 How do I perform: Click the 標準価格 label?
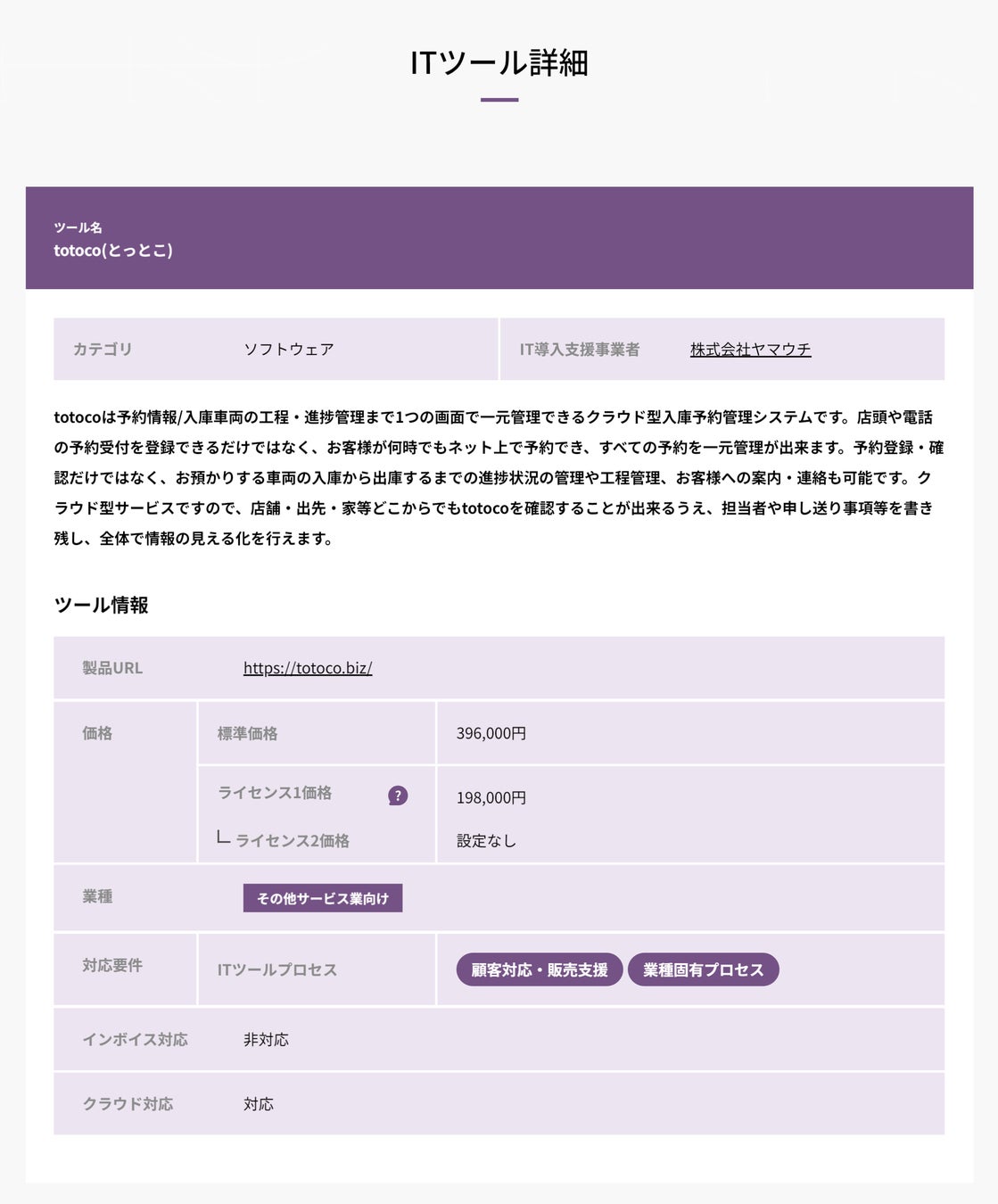[248, 733]
